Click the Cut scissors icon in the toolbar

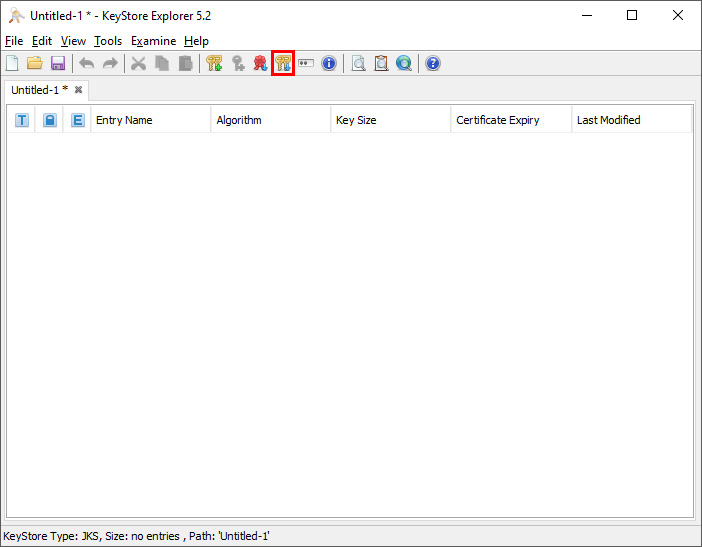pos(138,63)
